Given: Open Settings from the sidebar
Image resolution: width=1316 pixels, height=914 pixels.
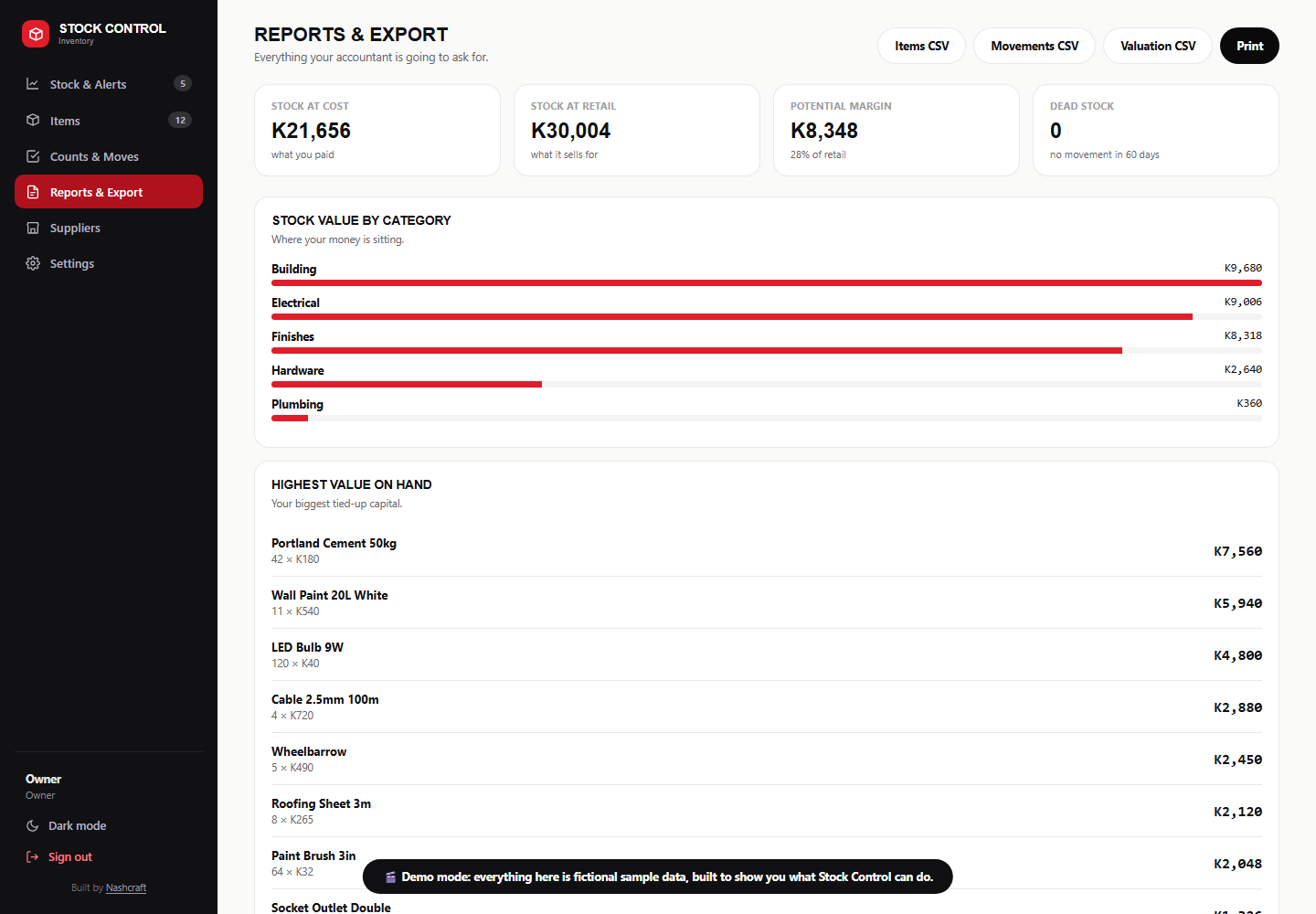Looking at the screenshot, I should click(109, 263).
